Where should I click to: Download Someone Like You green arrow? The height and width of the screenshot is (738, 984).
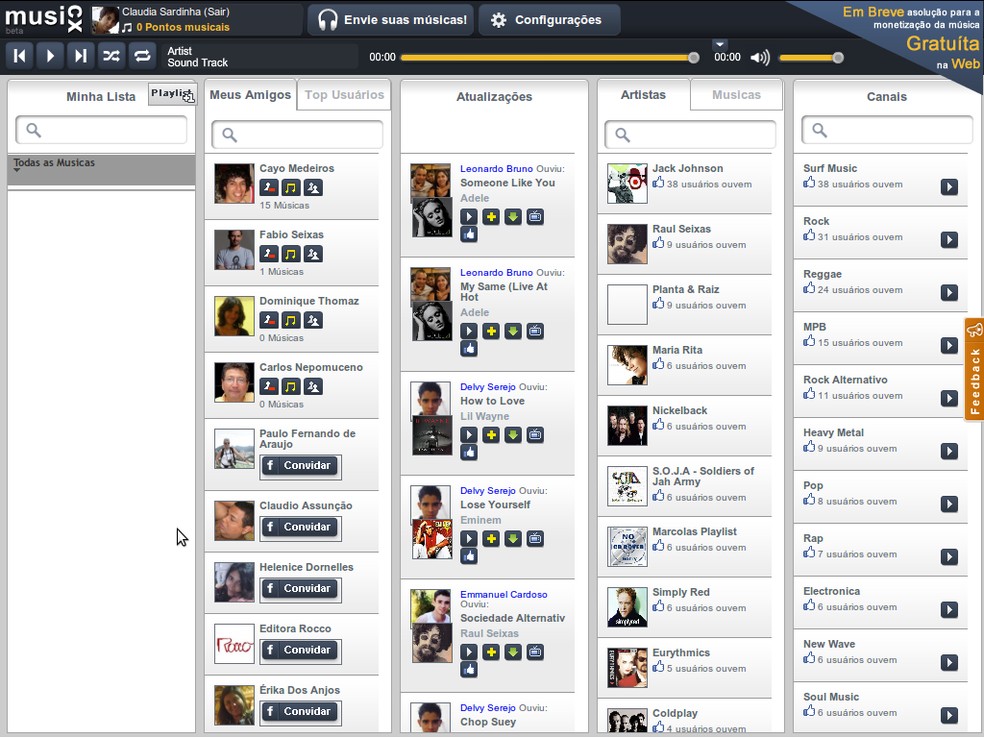(x=513, y=217)
